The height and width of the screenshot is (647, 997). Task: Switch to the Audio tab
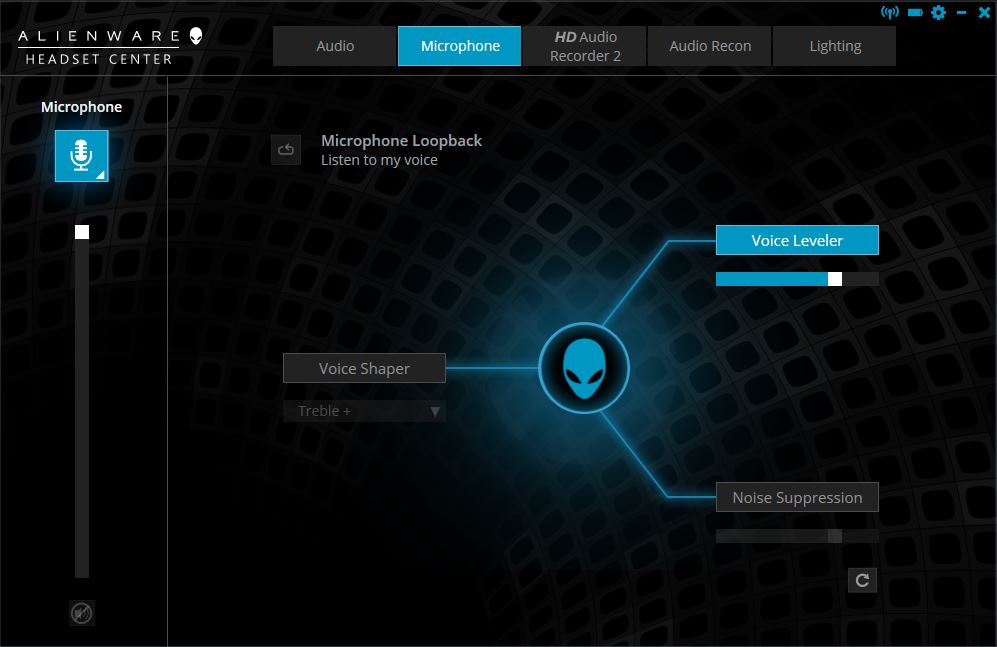[334, 46]
